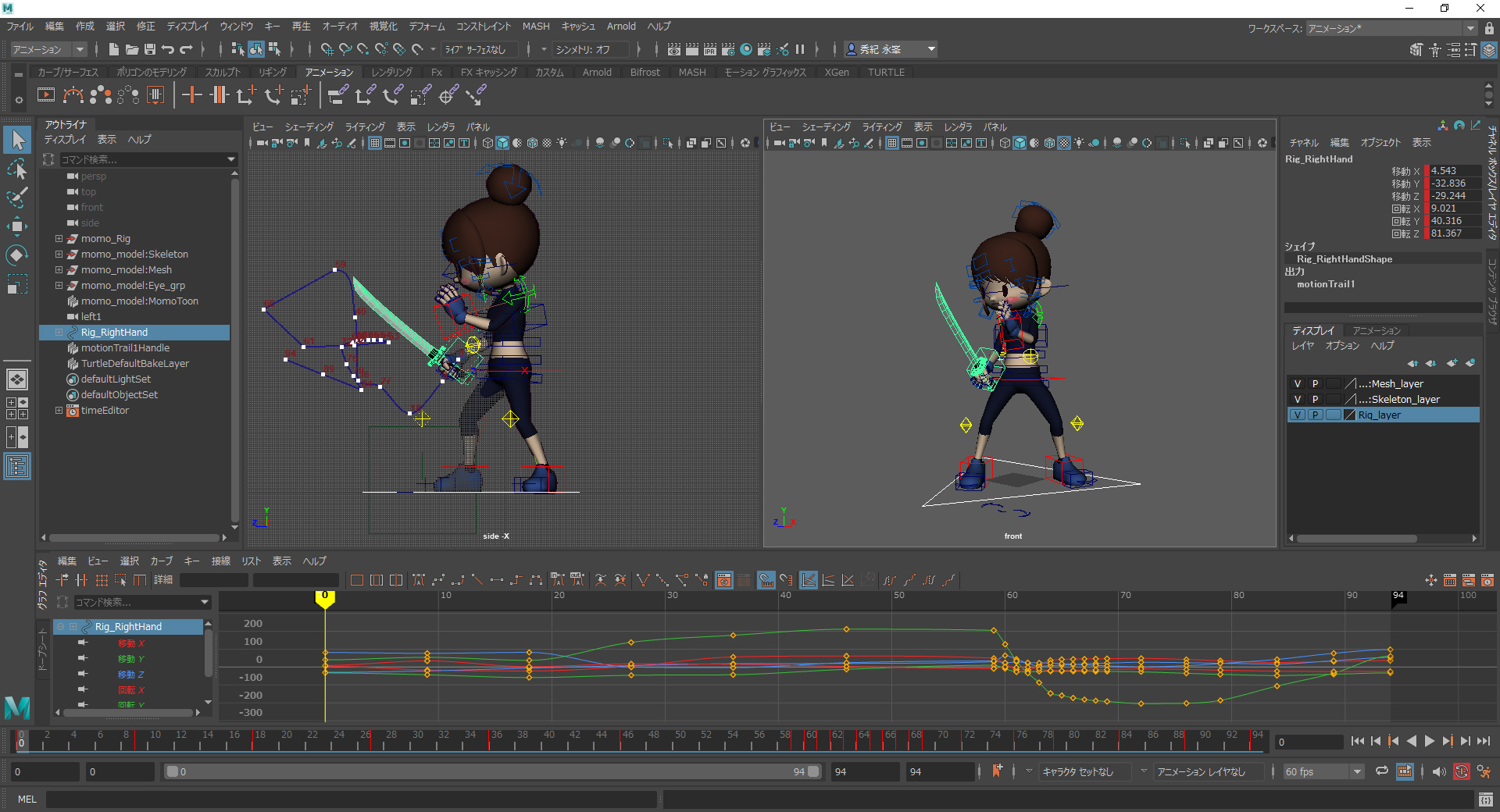
Task: Open animation preferences running-man icon
Action: tap(1484, 771)
